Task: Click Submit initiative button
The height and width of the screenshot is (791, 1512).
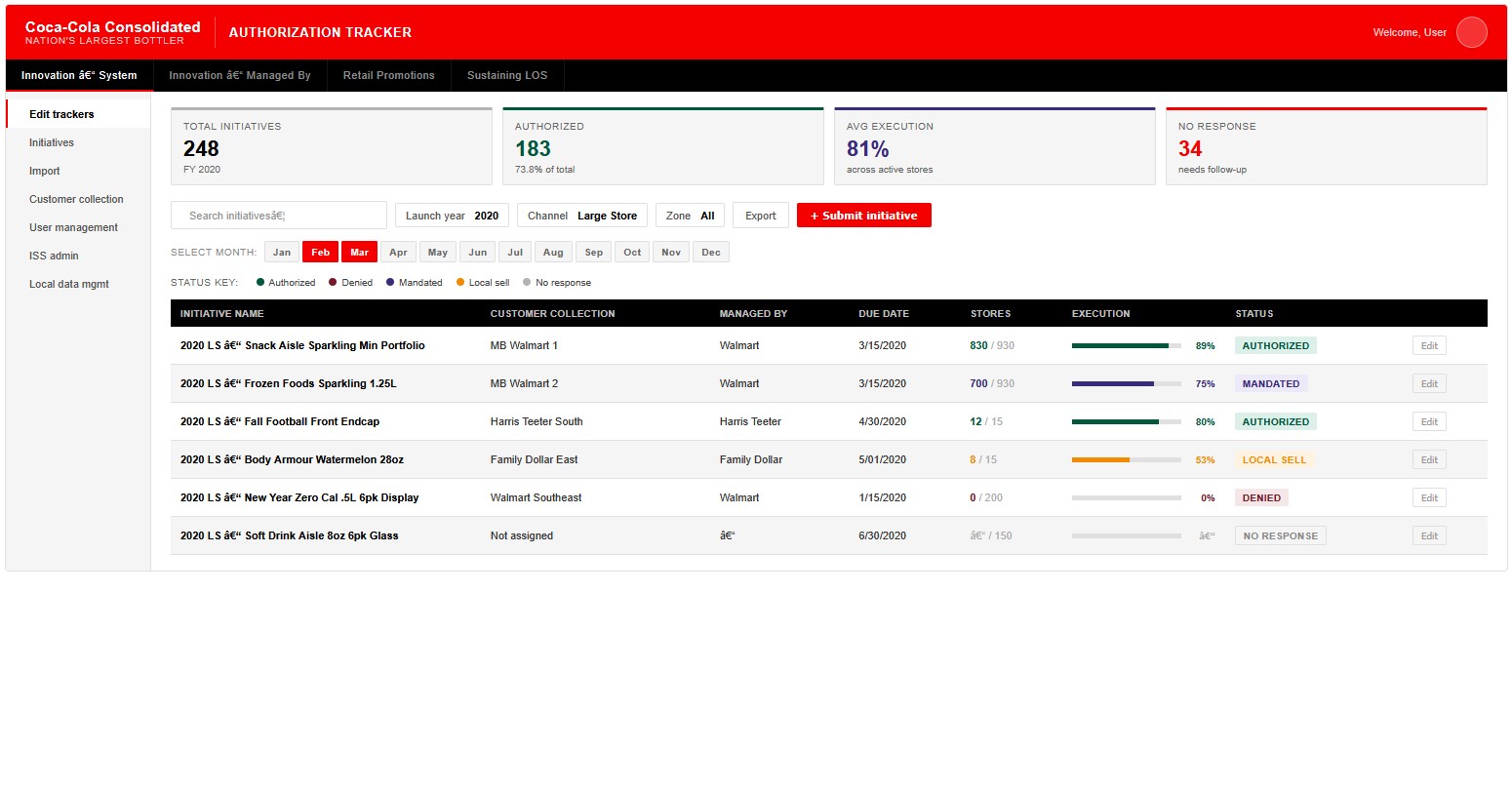Action: (x=864, y=216)
